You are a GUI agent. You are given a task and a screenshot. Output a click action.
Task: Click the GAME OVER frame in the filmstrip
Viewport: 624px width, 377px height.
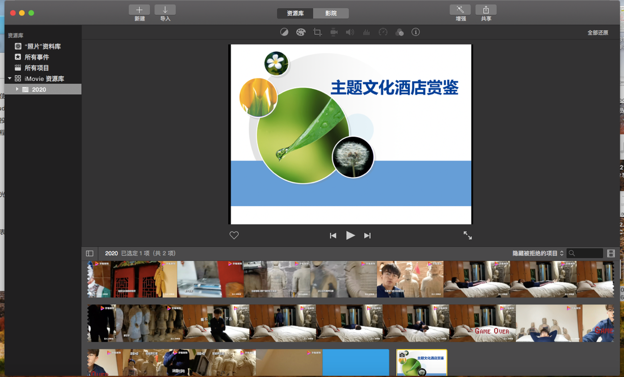click(482, 323)
